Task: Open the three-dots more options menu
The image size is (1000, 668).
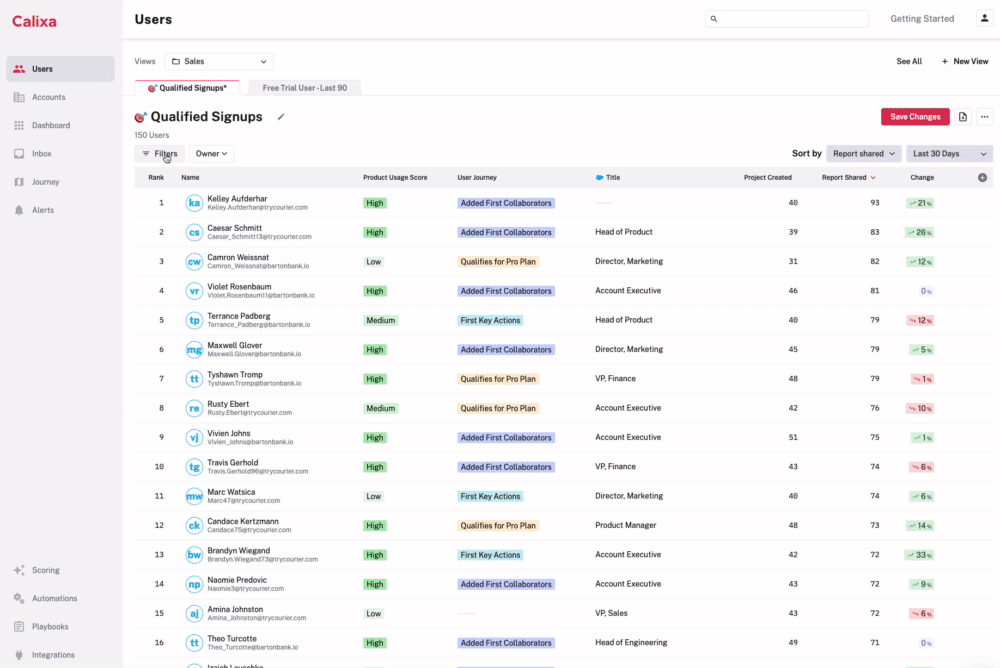Action: [985, 117]
